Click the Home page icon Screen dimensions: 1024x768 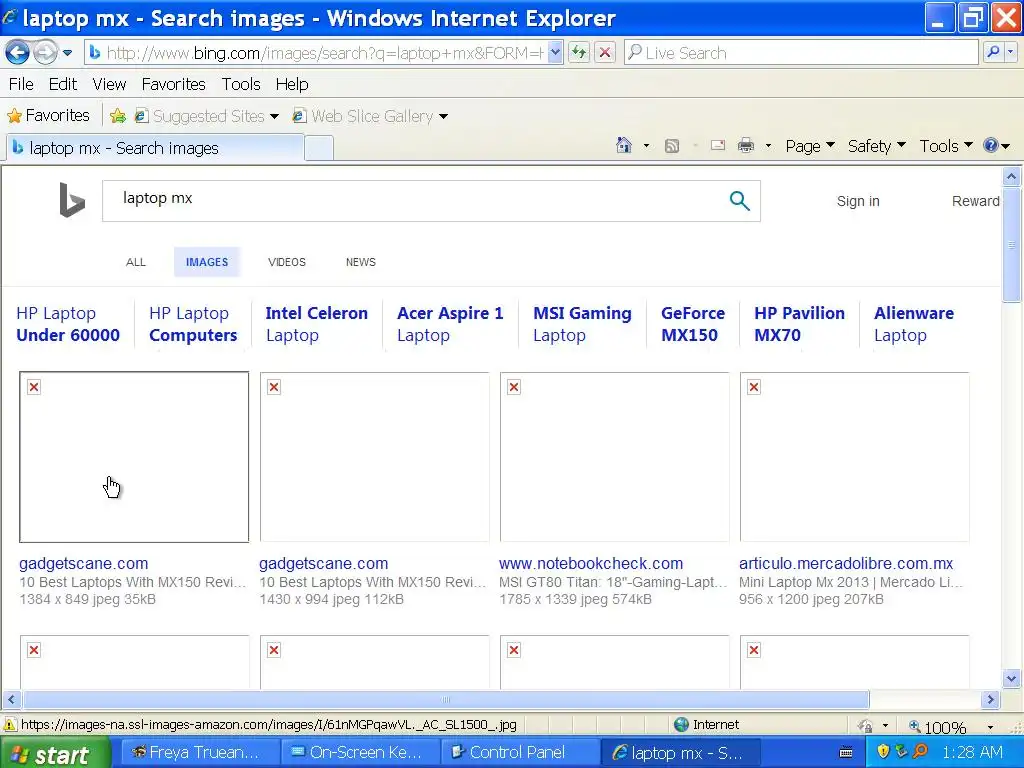click(624, 146)
